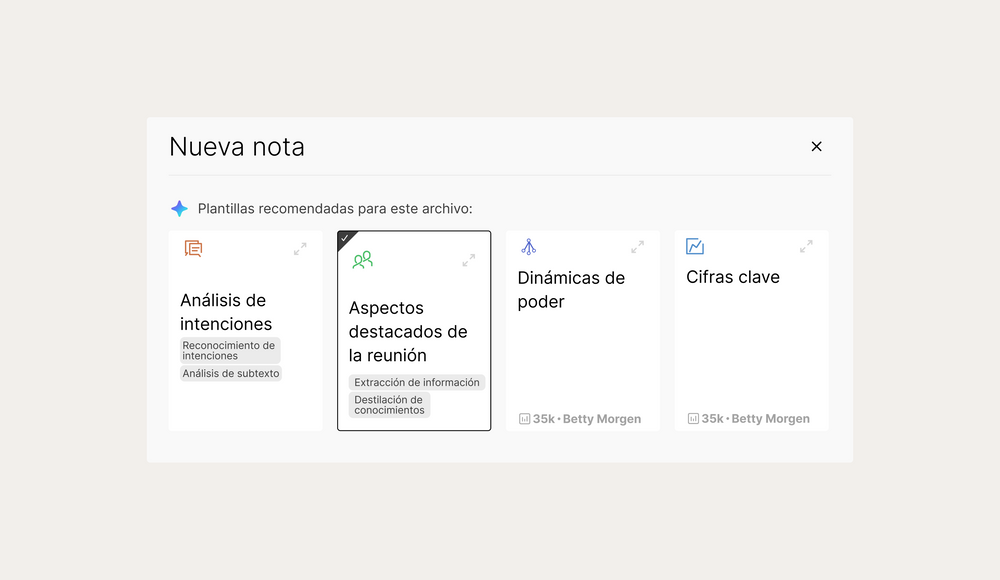Click the blue chart icon on Cifras clave

click(695, 247)
